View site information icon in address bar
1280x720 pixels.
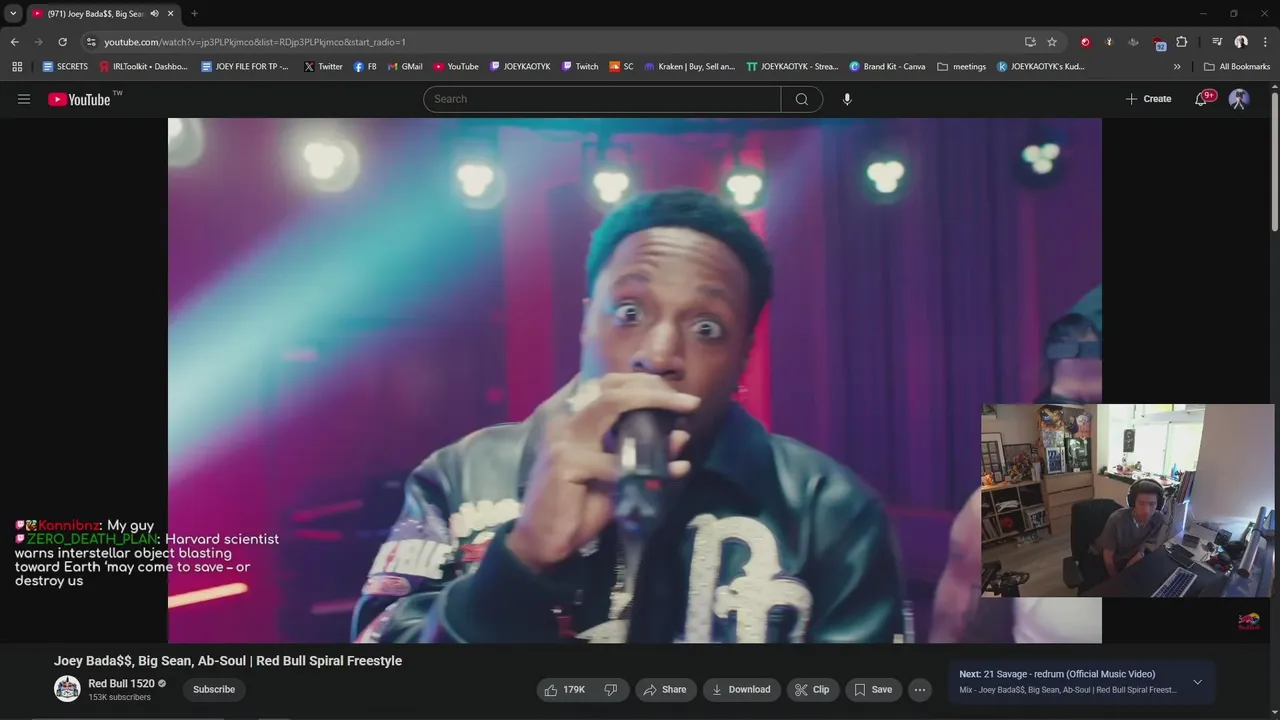91,42
